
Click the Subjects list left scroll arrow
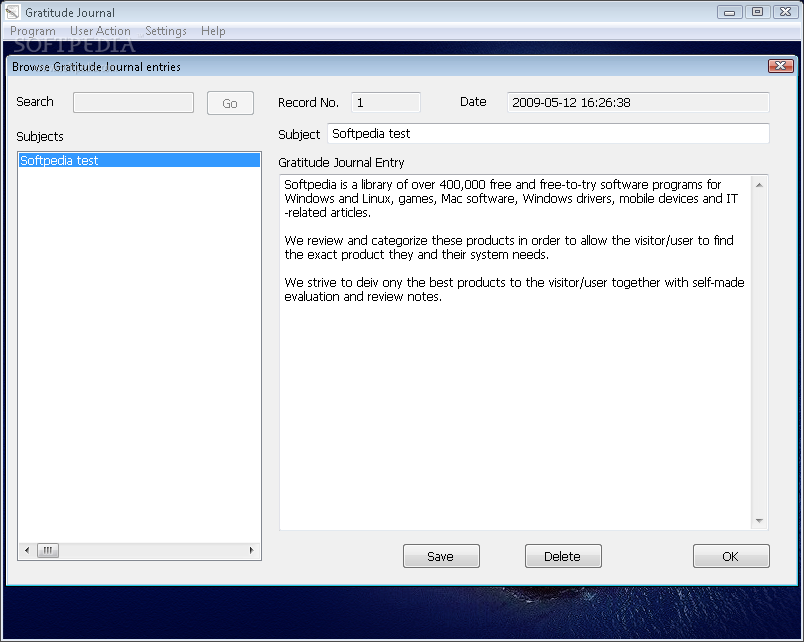(27, 550)
